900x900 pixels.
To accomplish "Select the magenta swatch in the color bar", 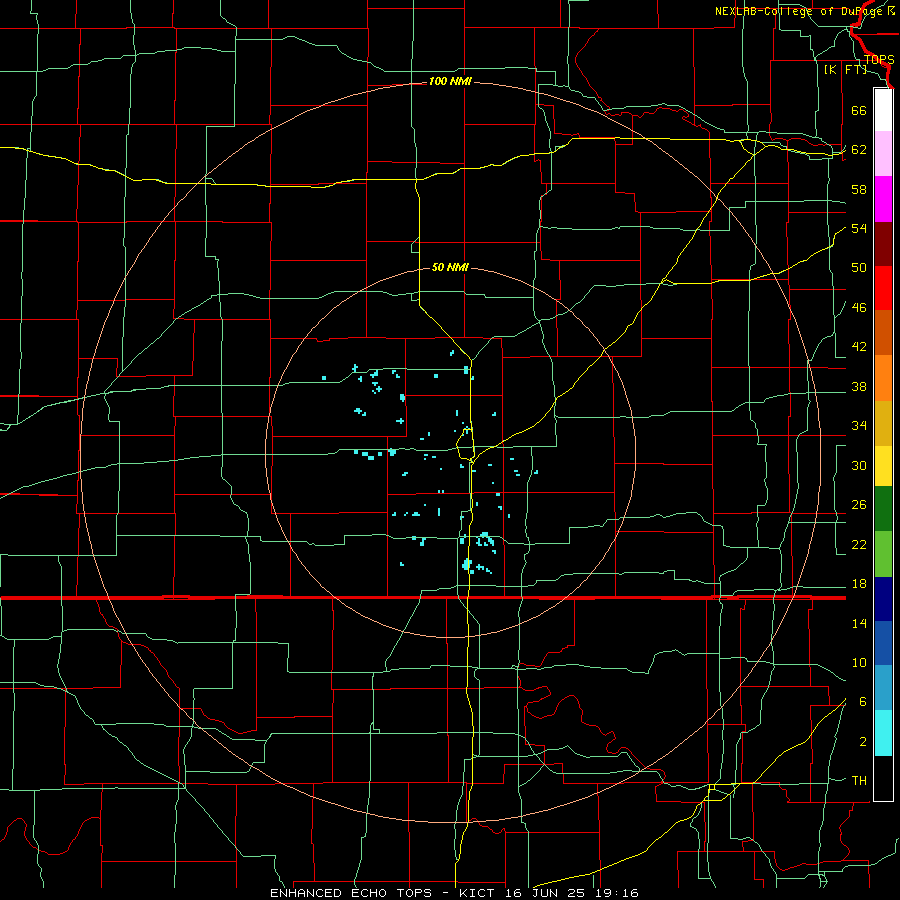I will pyautogui.click(x=883, y=199).
